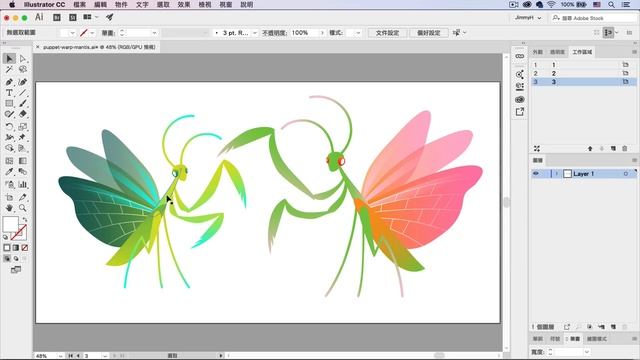Open the zoom level 48% dropdown

(x=60, y=356)
